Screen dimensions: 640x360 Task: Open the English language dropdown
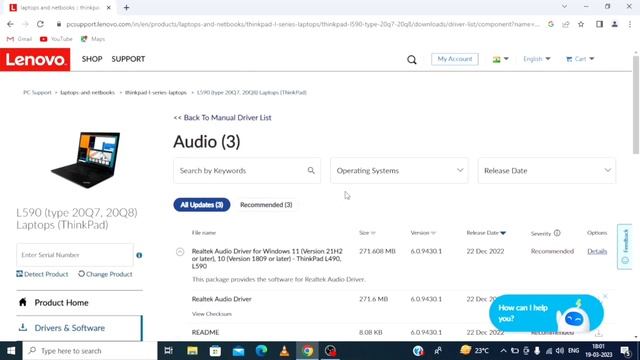coord(537,59)
